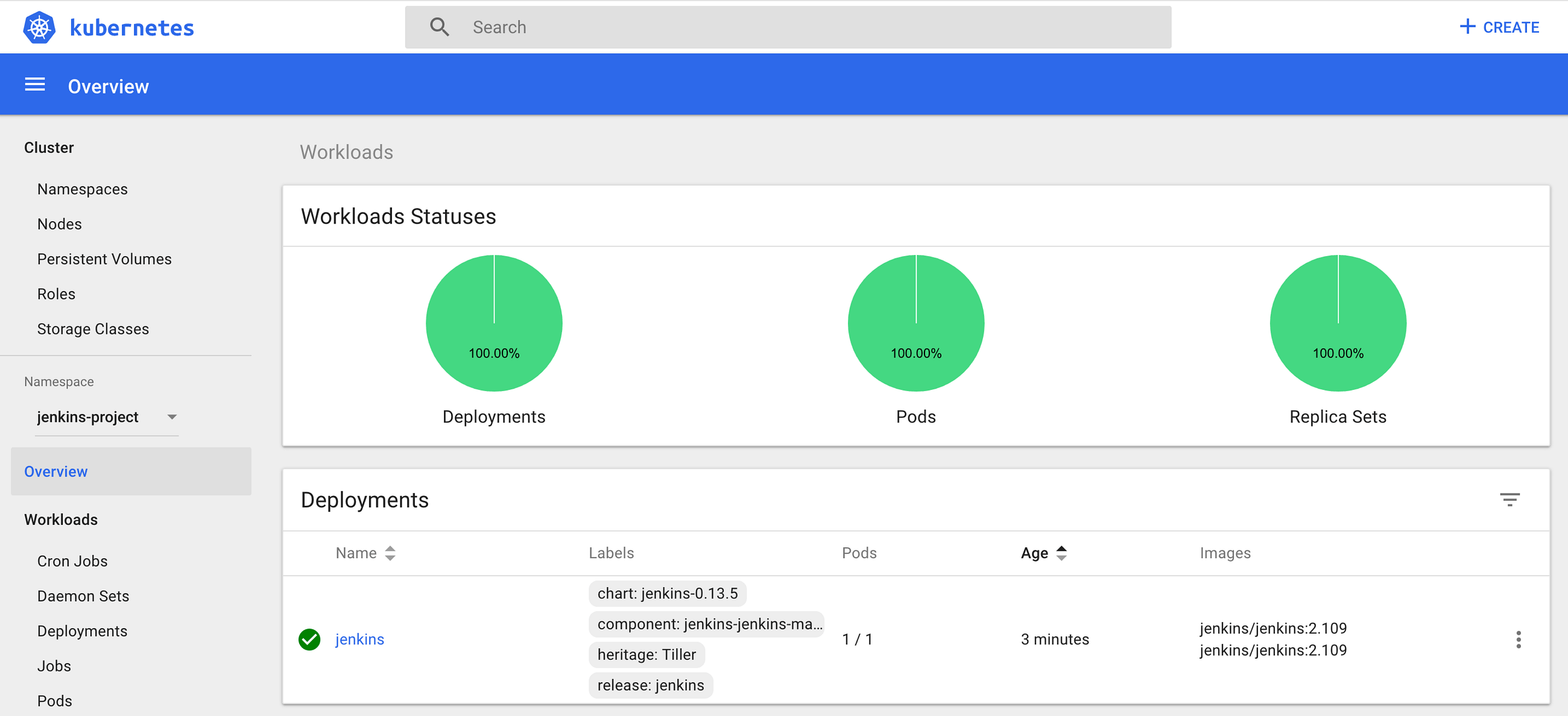This screenshot has height=716, width=1568.
Task: Click the plus CREATE button
Action: [x=1499, y=27]
